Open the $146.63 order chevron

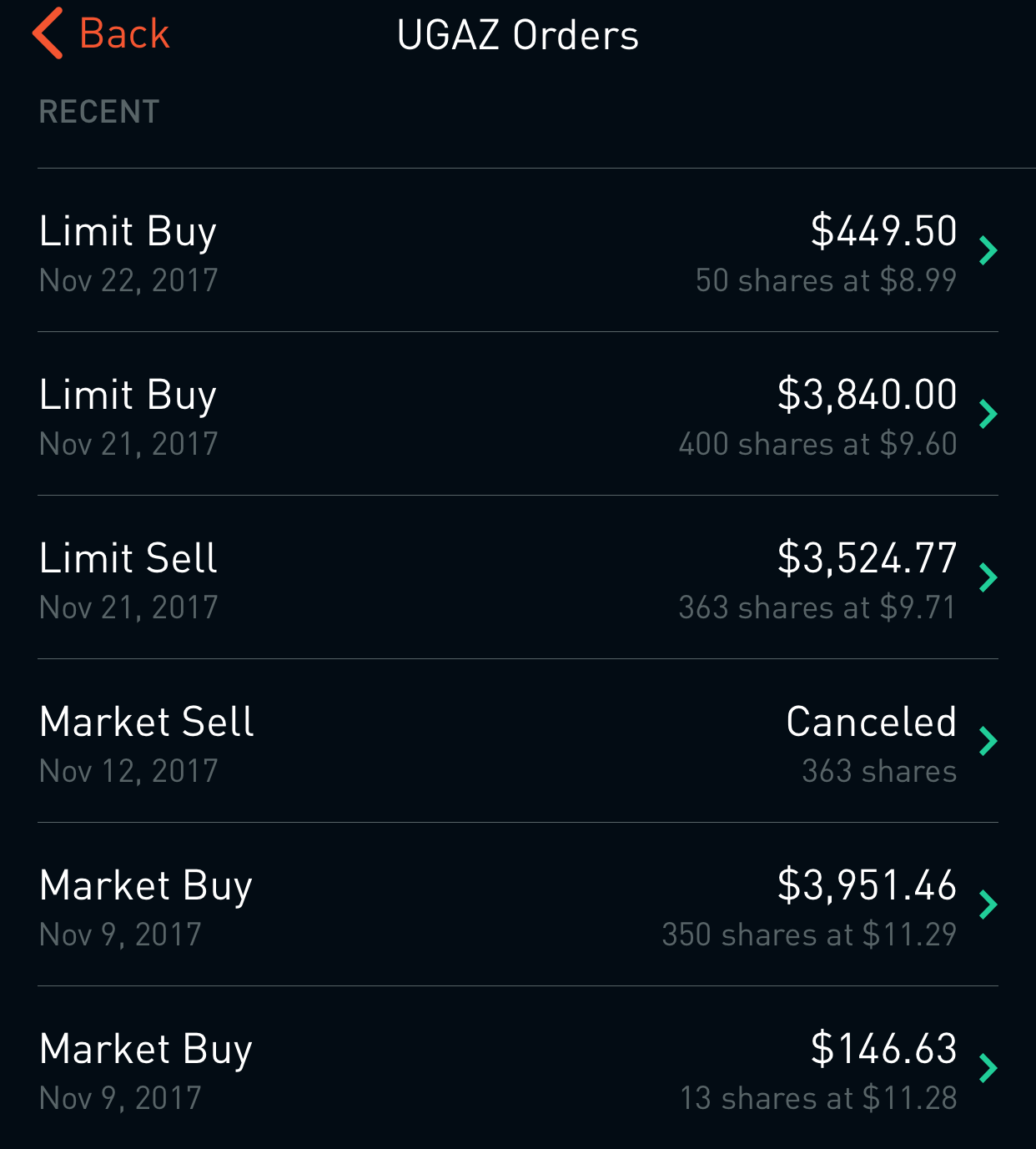click(988, 1068)
